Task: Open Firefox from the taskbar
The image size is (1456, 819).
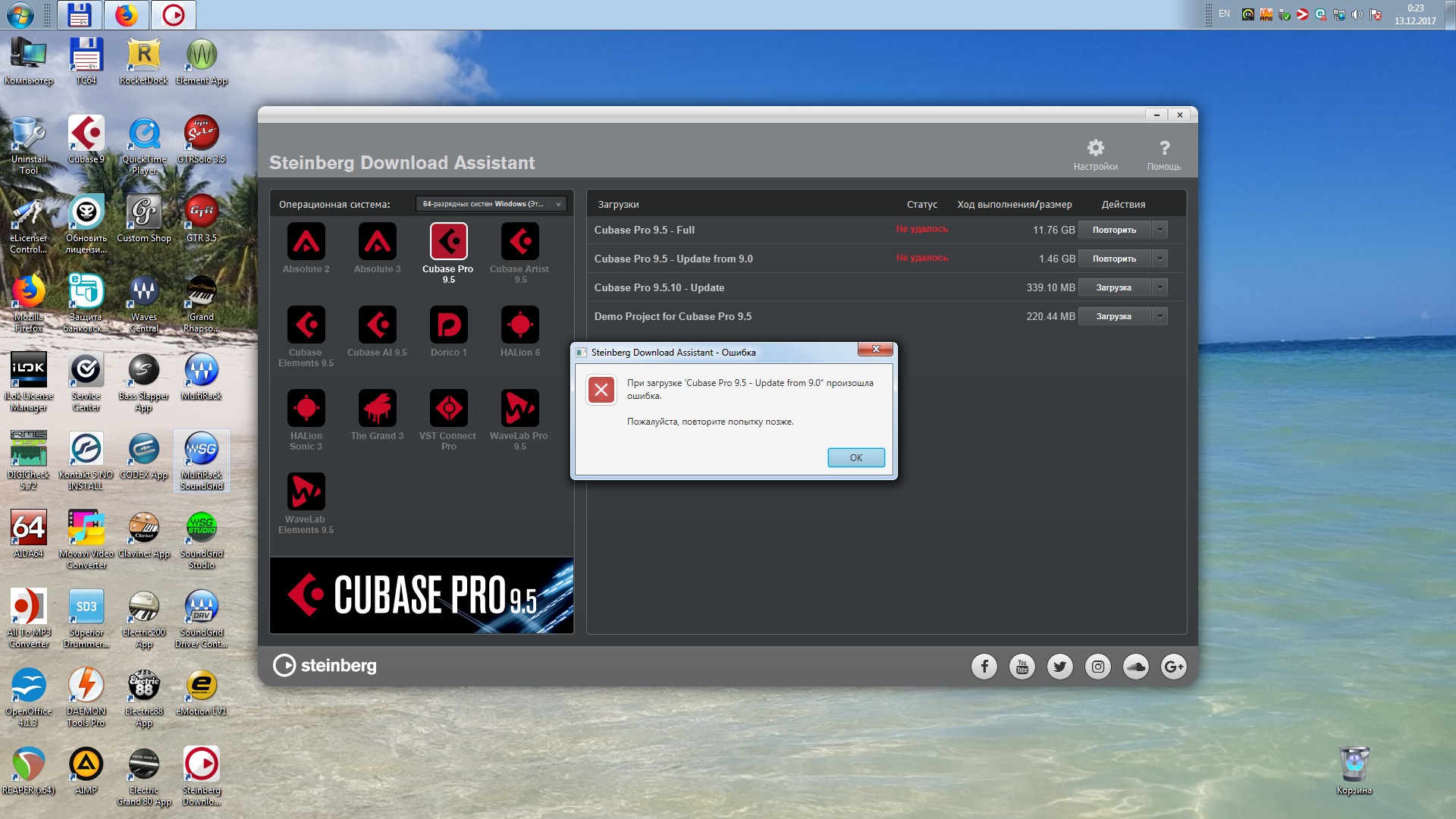Action: pos(127,14)
